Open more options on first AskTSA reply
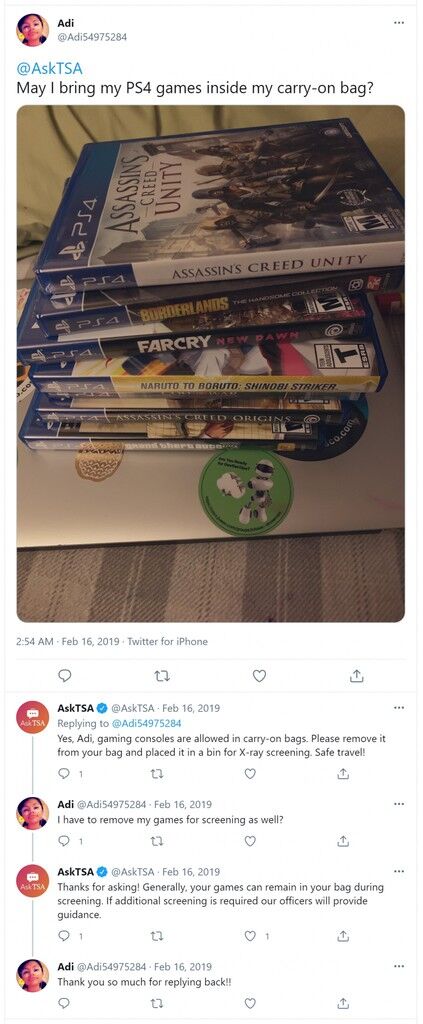 click(x=399, y=707)
